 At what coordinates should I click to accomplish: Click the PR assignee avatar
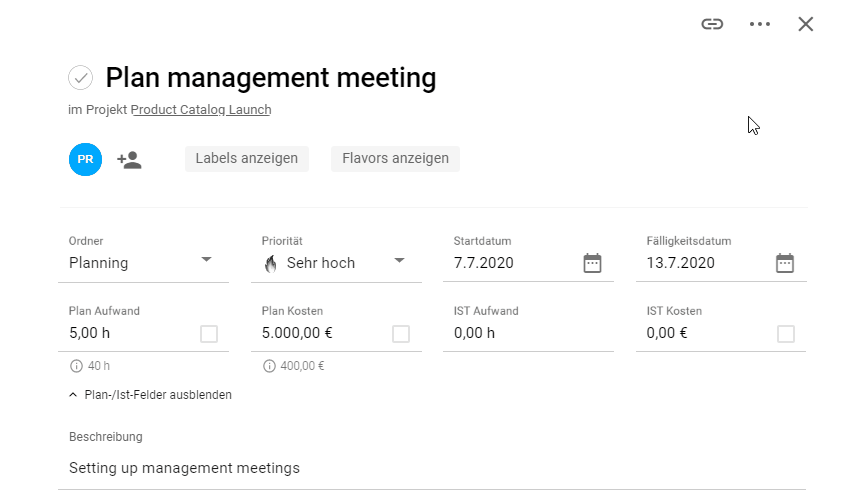(86, 159)
